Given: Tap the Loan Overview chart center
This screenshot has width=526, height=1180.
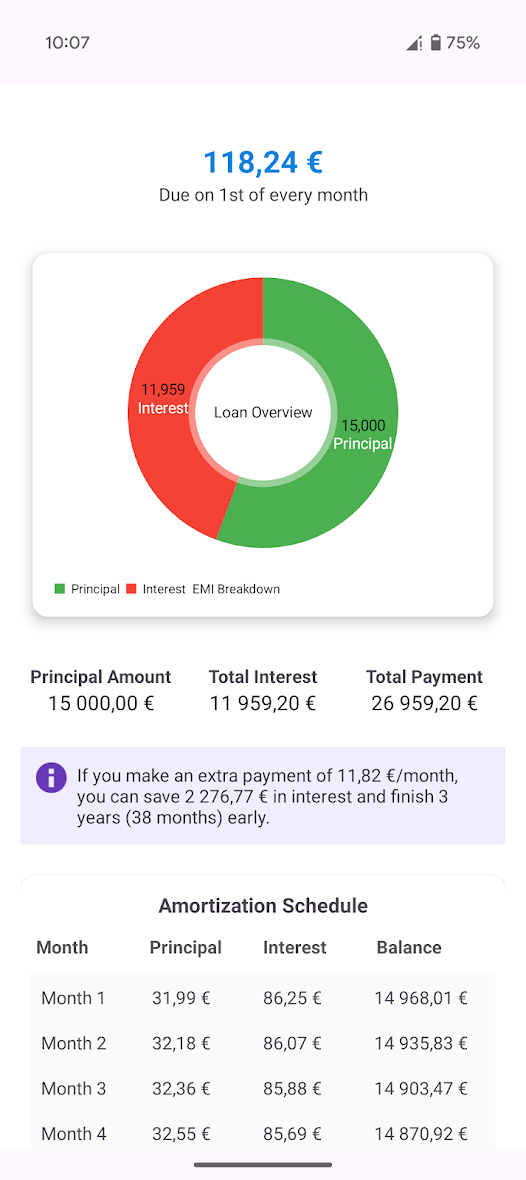Looking at the screenshot, I should (x=263, y=412).
